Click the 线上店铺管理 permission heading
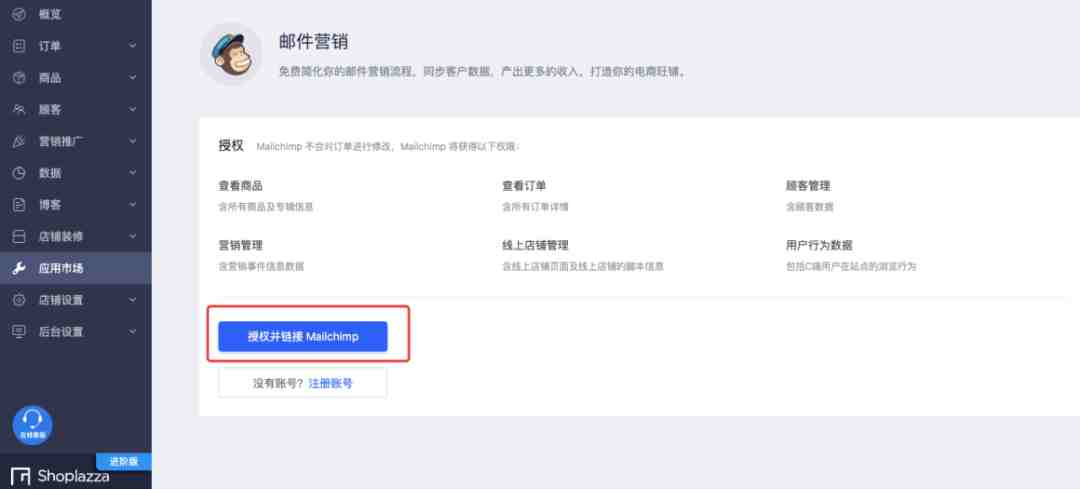The width and height of the screenshot is (1080, 489). click(536, 245)
